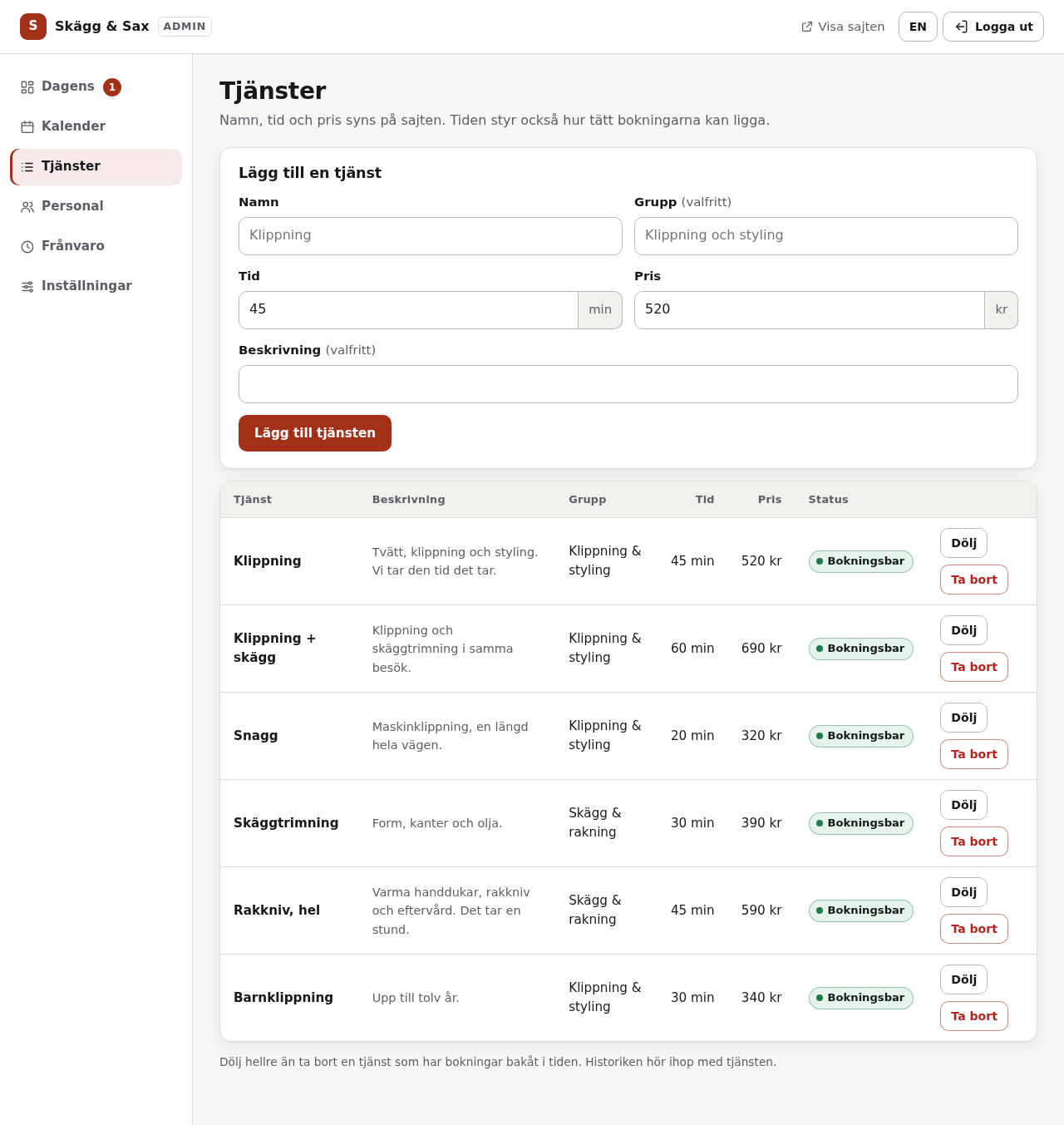1064x1125 pixels.
Task: Click the Personal people icon
Action: pos(27,207)
